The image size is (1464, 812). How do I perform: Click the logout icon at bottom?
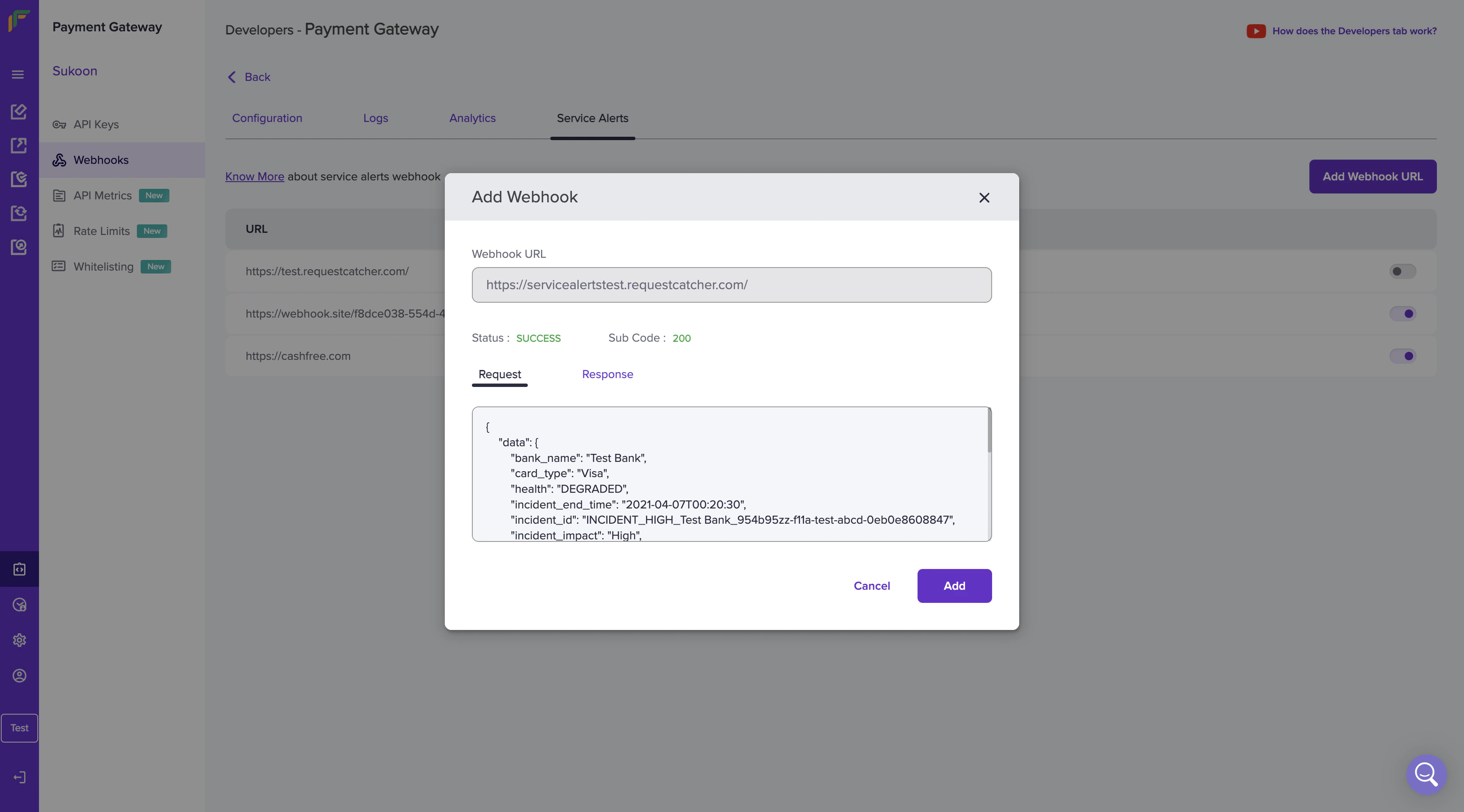[x=19, y=777]
